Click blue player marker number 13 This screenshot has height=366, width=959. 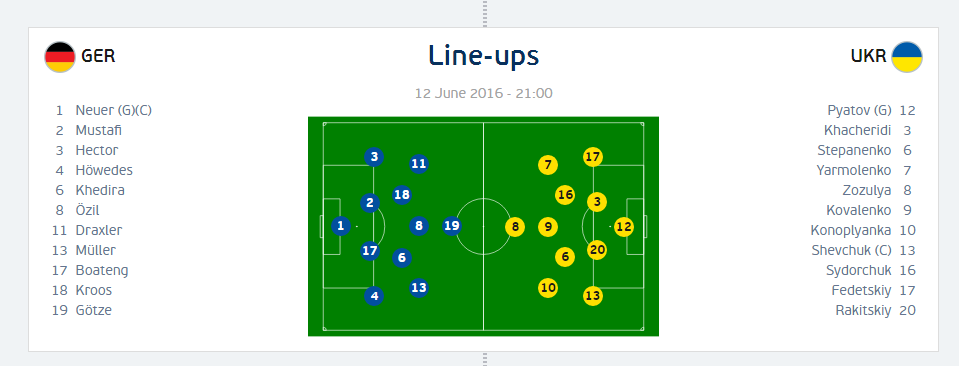tap(418, 287)
